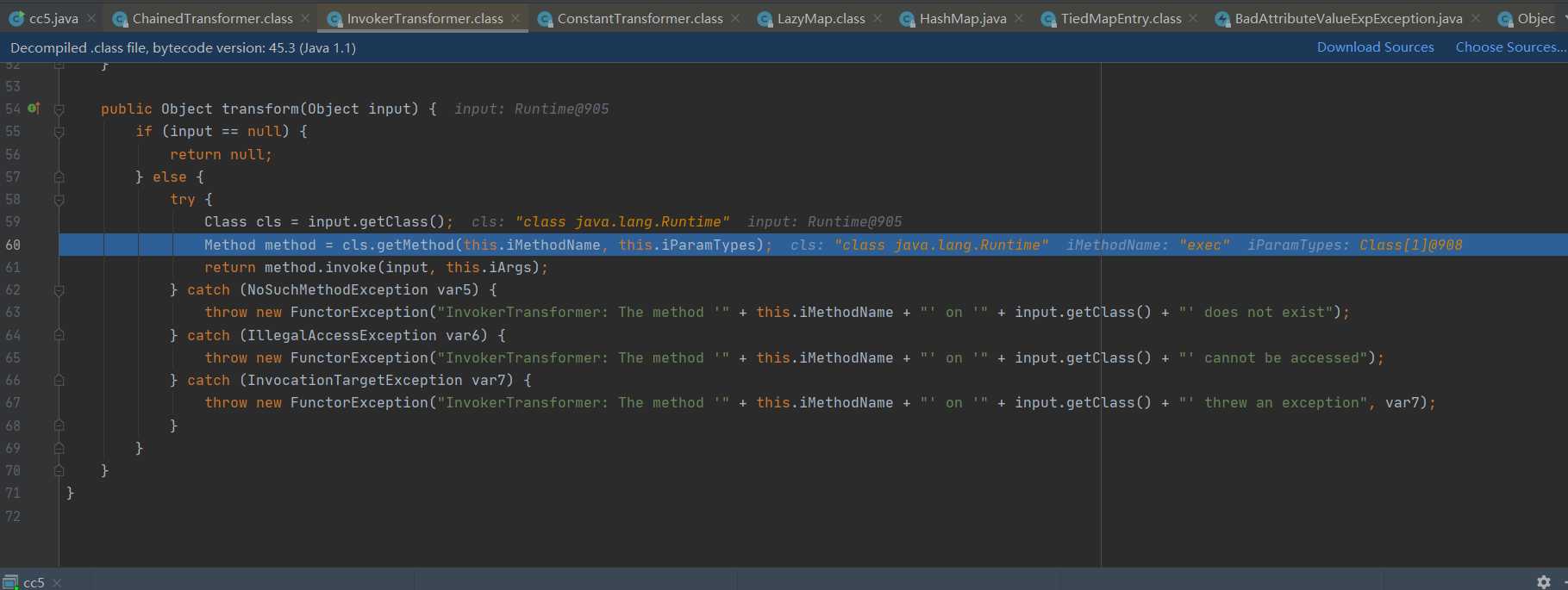Click gutter line number 61
Image resolution: width=1568 pixels, height=590 pixels.
(x=13, y=267)
